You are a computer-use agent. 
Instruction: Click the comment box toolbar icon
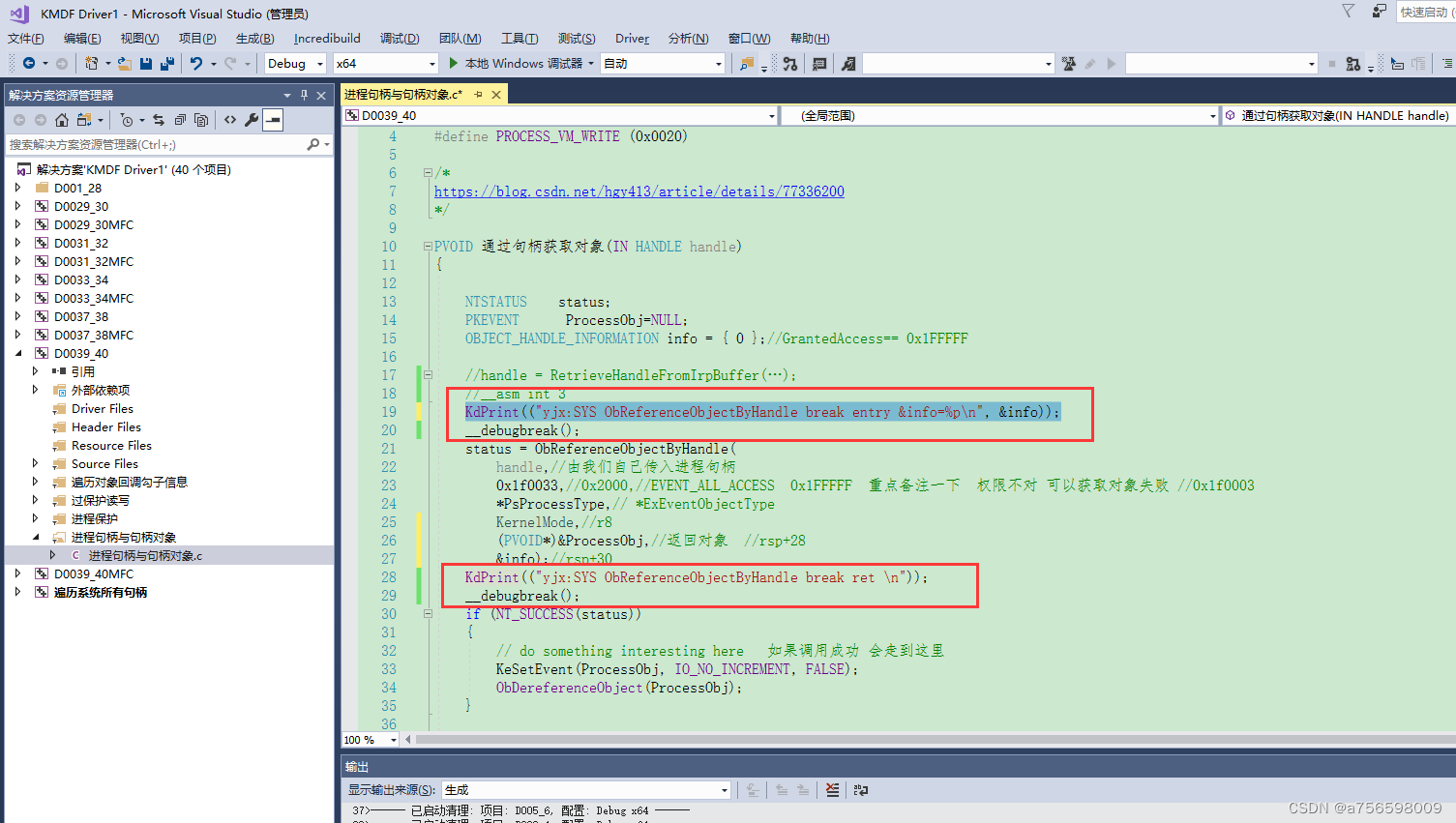click(819, 64)
